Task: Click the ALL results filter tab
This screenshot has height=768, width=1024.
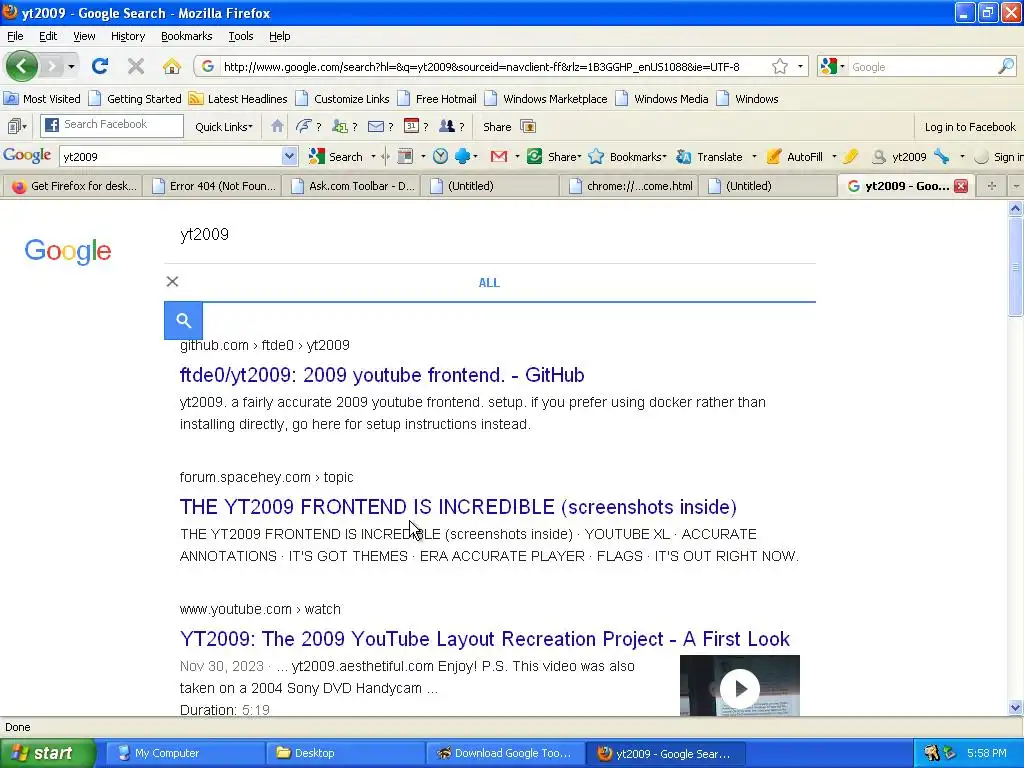Action: click(489, 283)
